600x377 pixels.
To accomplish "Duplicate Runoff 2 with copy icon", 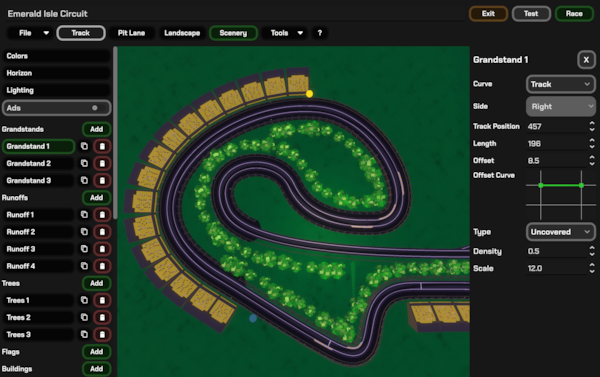I will [x=84, y=232].
